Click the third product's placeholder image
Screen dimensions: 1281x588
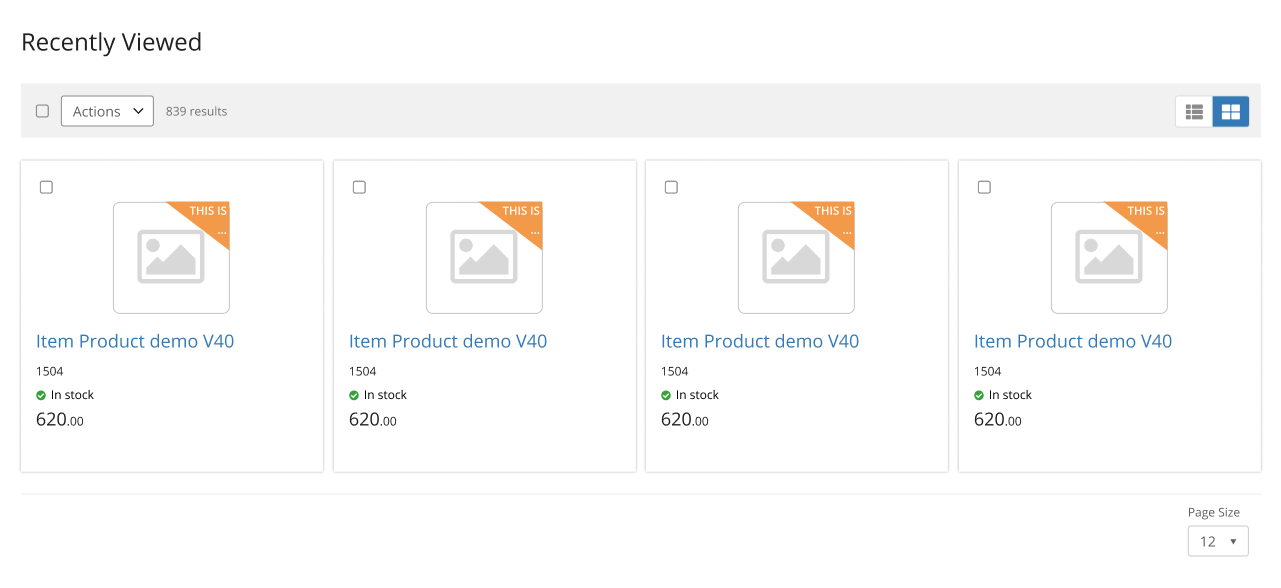796,258
